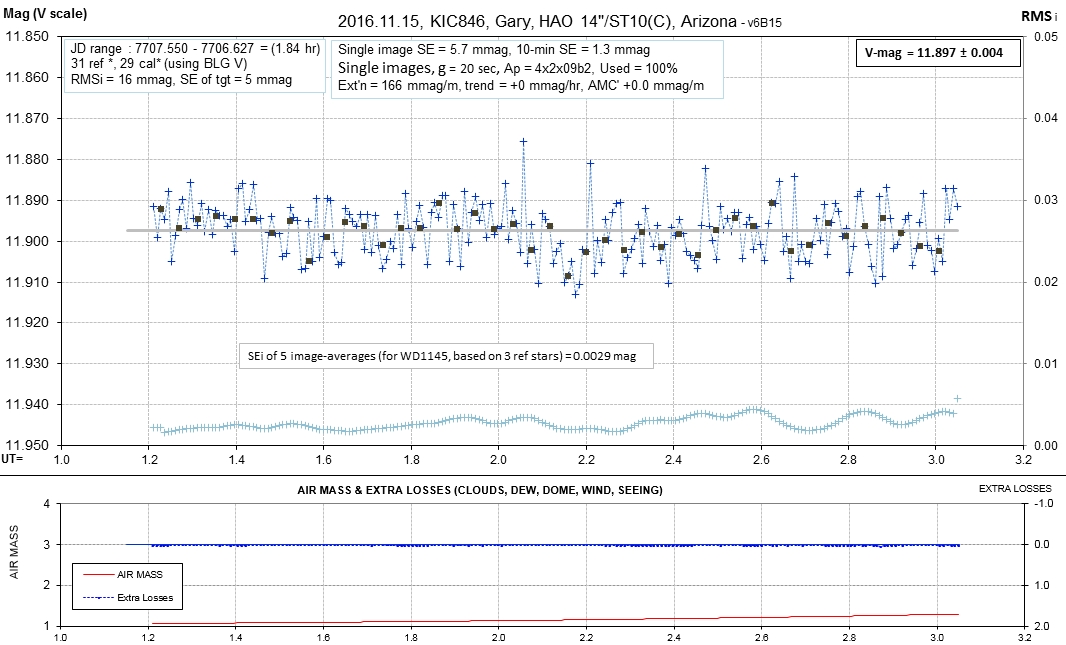The image size is (1066, 645).
Task: Select the 'V-mag = 11.897 ± 0.004' box
Action: click(938, 53)
